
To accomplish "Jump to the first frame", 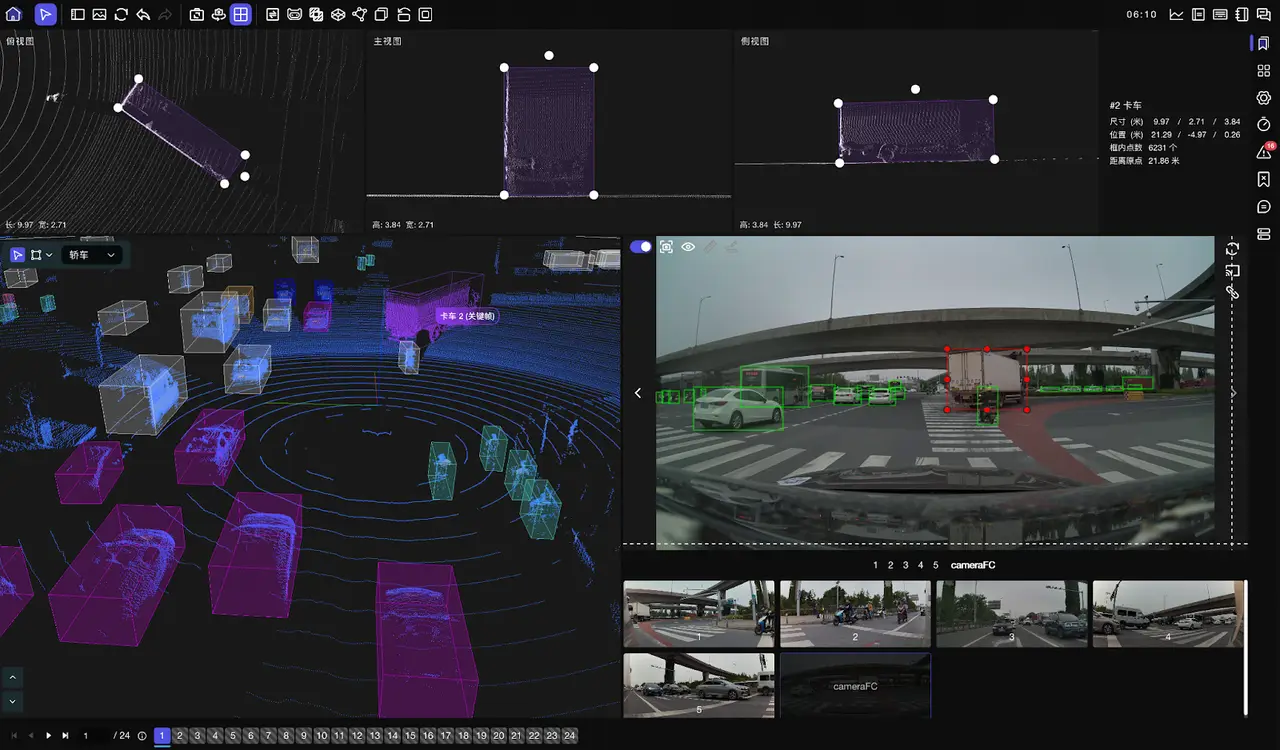I will tap(13, 736).
